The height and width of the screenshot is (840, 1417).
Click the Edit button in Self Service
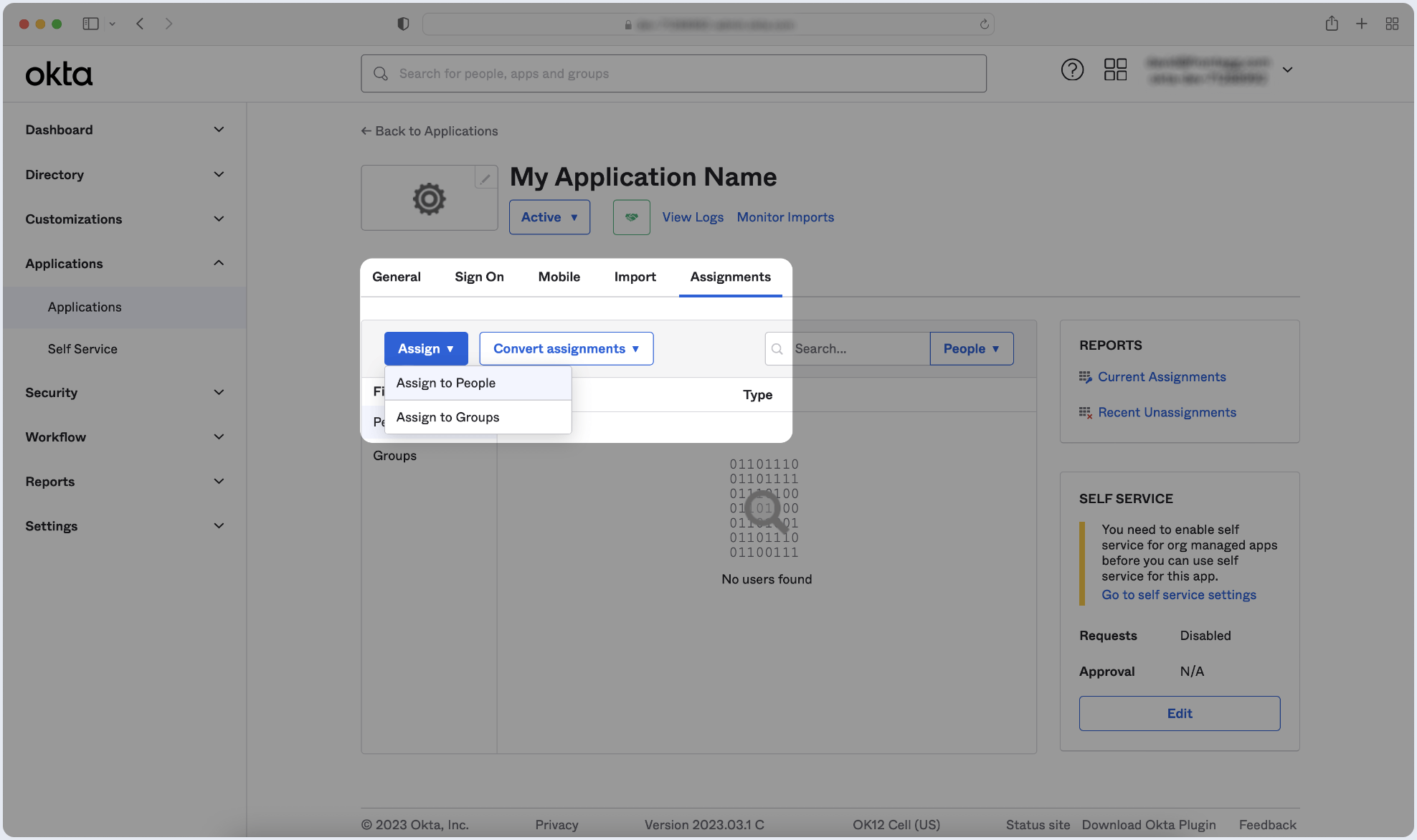pos(1179,713)
